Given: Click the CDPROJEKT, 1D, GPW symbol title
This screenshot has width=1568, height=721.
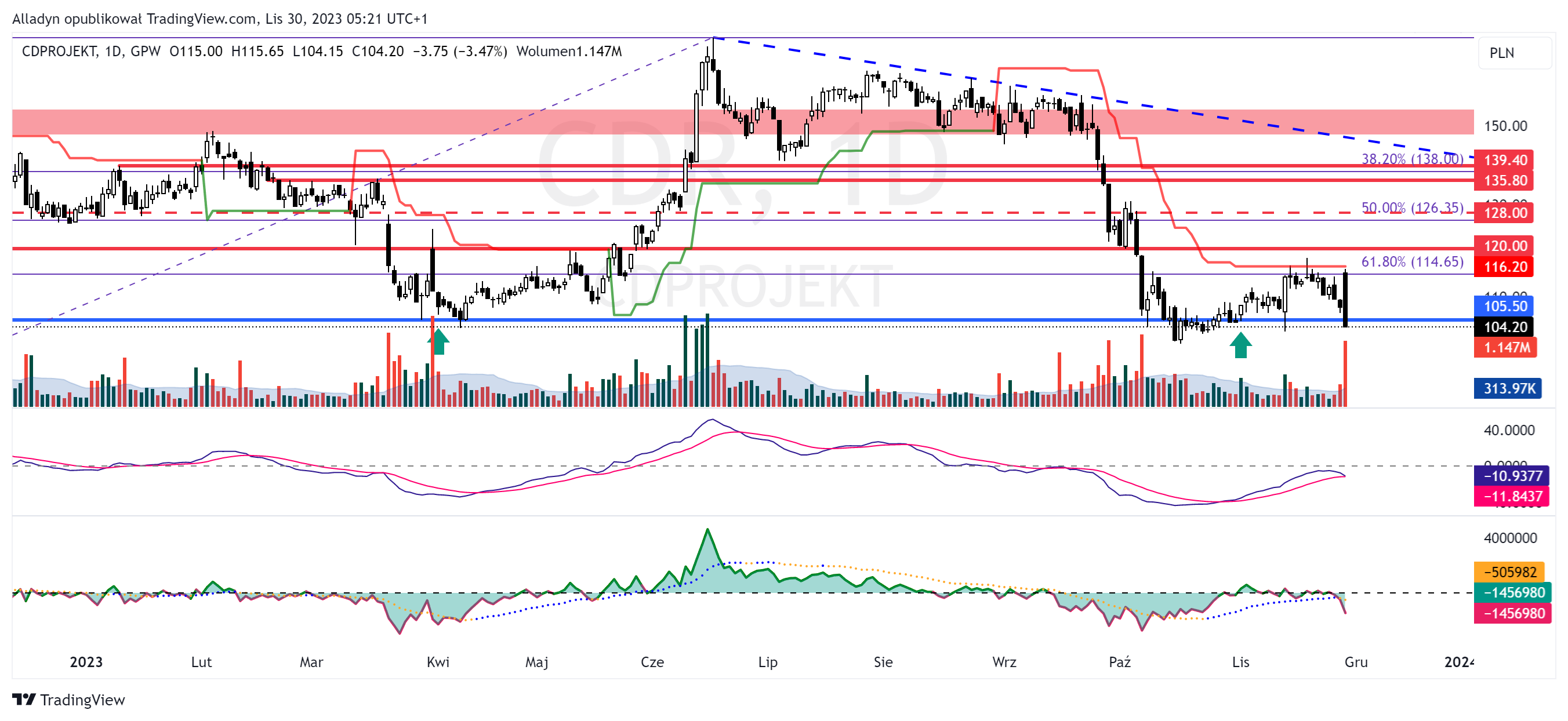Looking at the screenshot, I should (91, 52).
